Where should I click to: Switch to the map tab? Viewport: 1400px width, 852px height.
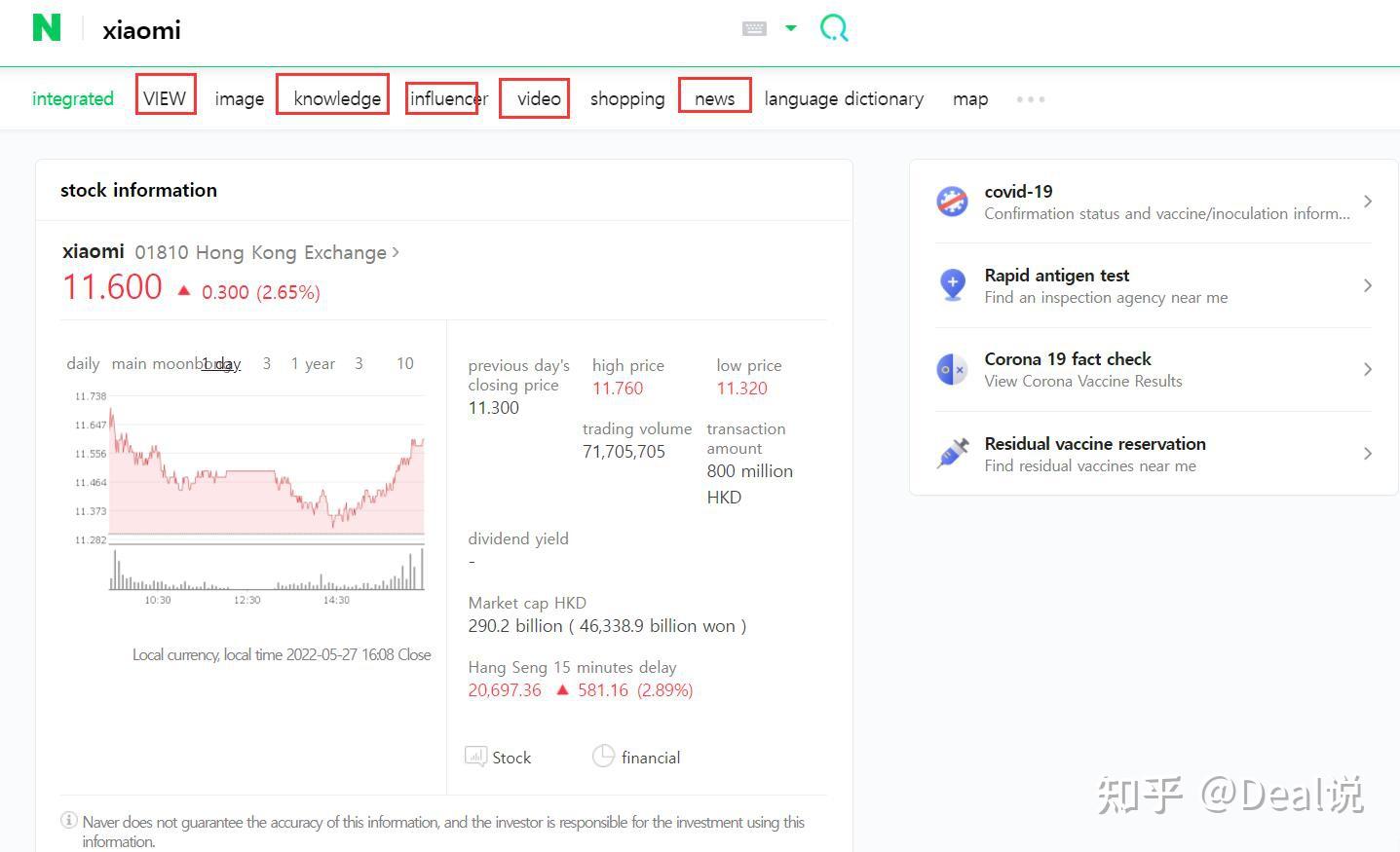click(970, 98)
